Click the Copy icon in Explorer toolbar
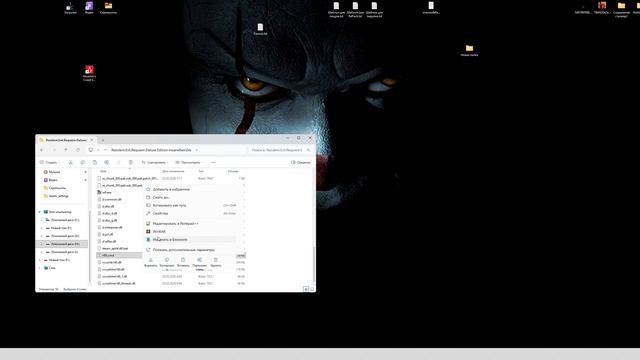 tap(82, 162)
